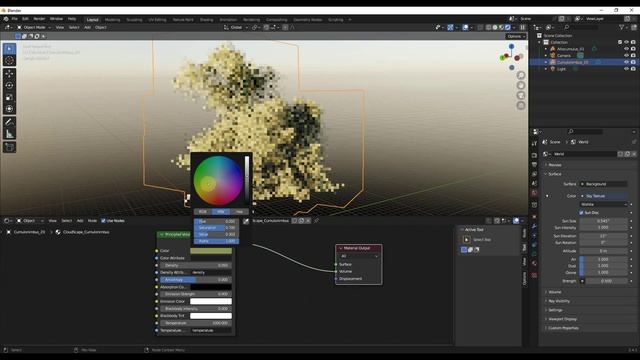Hide the Camera object in viewport
640x360 pixels.
click(626, 56)
